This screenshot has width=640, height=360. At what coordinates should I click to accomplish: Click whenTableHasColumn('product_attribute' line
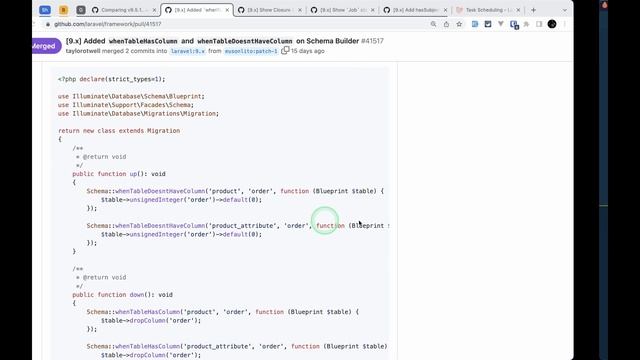tap(237, 347)
